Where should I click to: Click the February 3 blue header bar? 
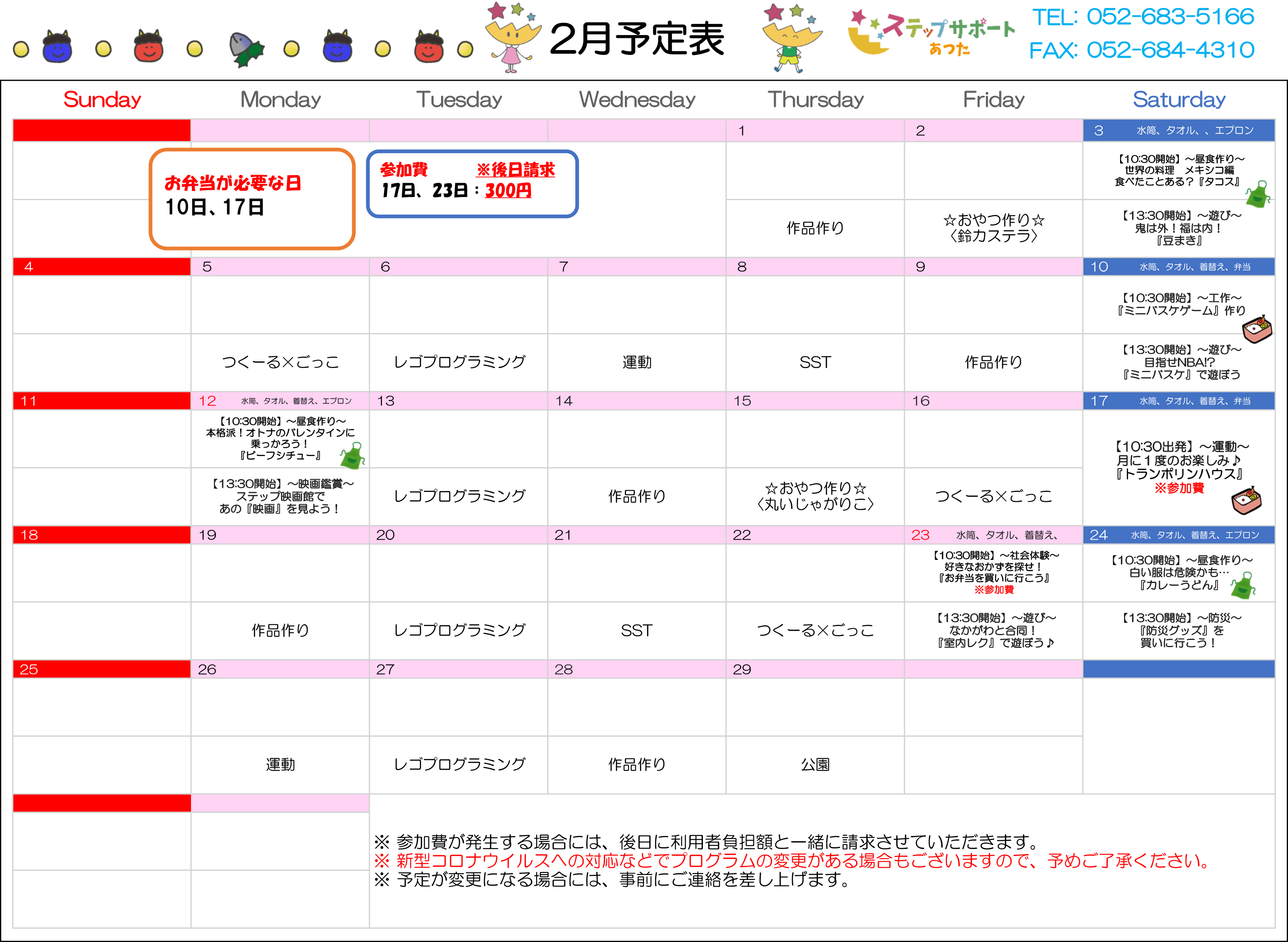pos(1179,131)
